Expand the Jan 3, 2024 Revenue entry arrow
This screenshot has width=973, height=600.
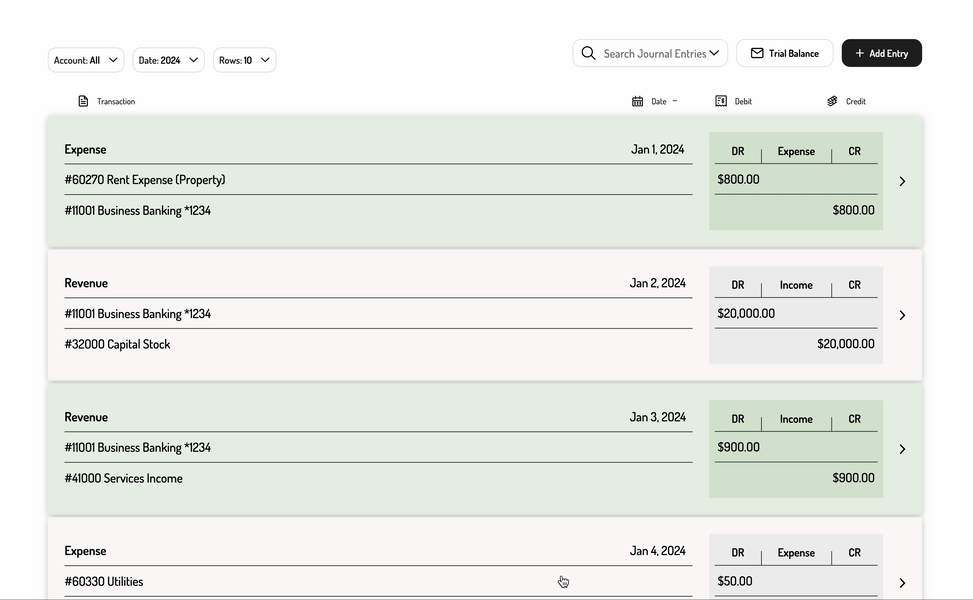pyautogui.click(x=902, y=449)
